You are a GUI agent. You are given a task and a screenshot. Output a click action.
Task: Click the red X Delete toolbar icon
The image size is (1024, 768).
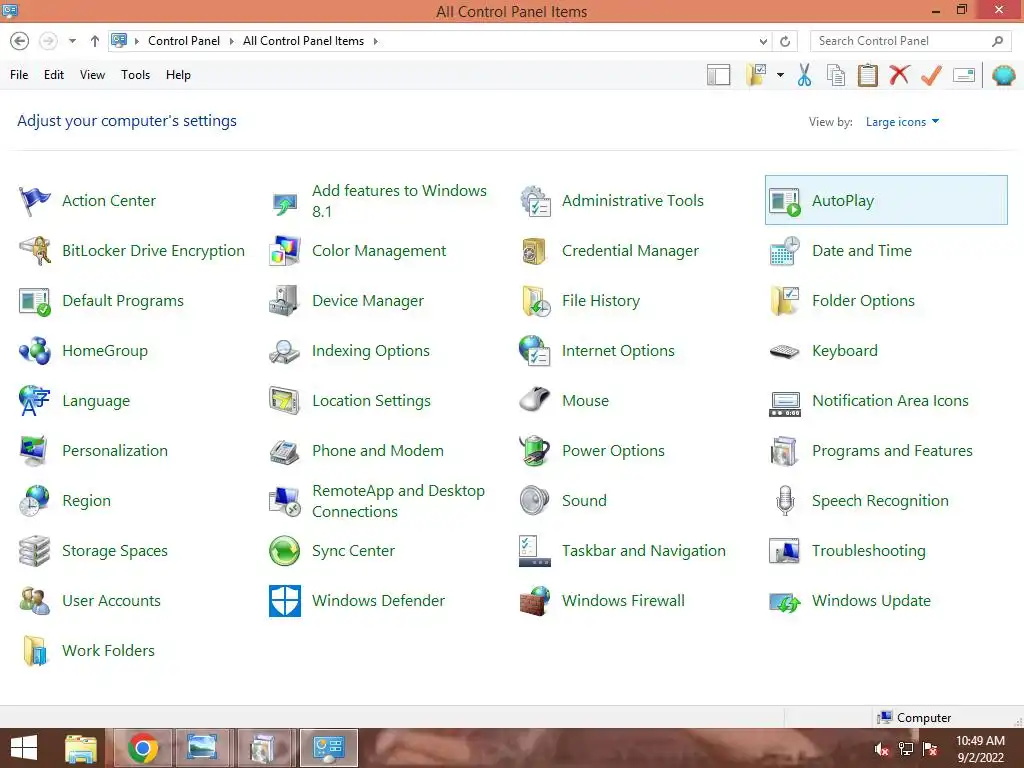point(899,75)
